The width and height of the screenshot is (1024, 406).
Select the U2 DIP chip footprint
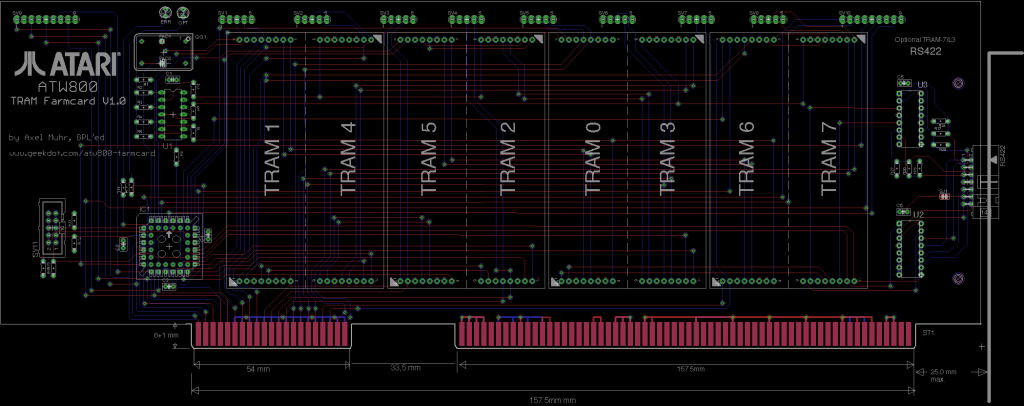(x=909, y=246)
